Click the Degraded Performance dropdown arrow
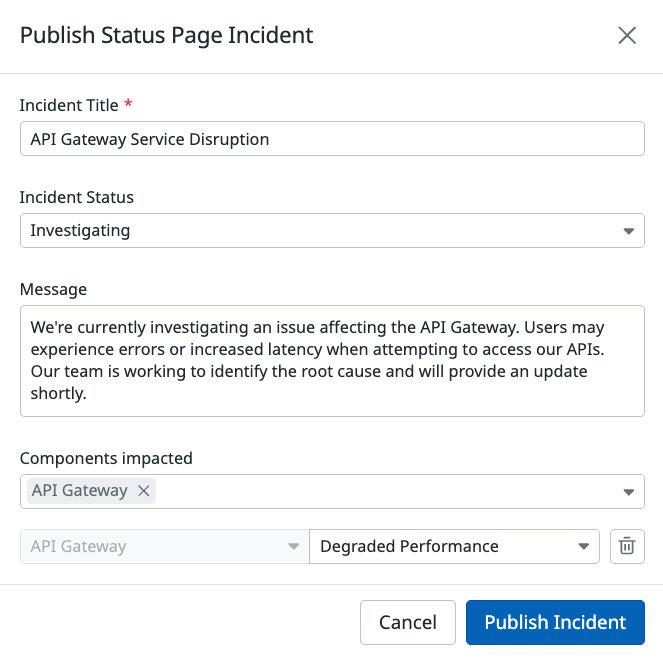Image resolution: width=663 pixels, height=658 pixels. [583, 547]
